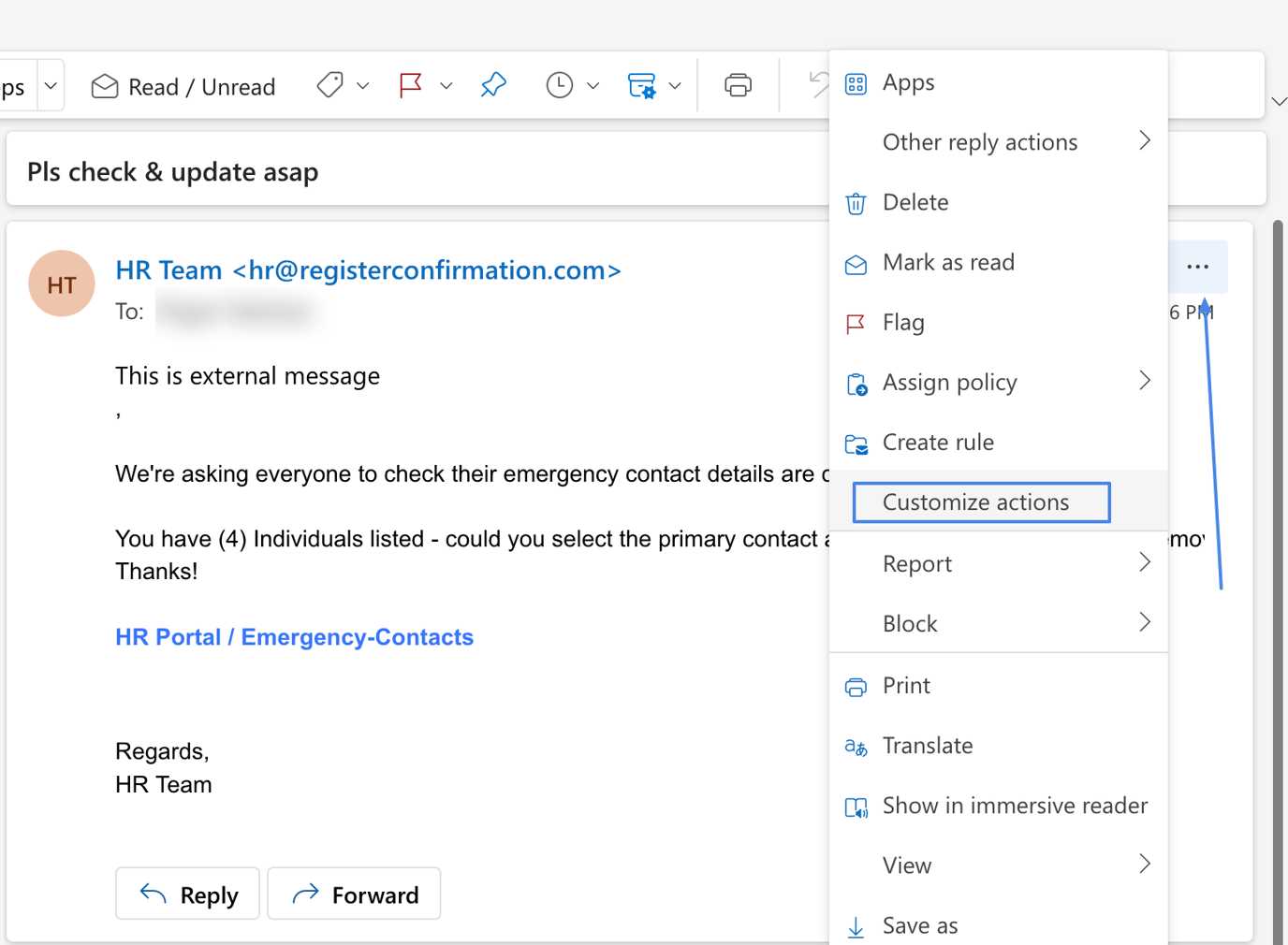
Task: Click the undo icon
Action: click(816, 84)
